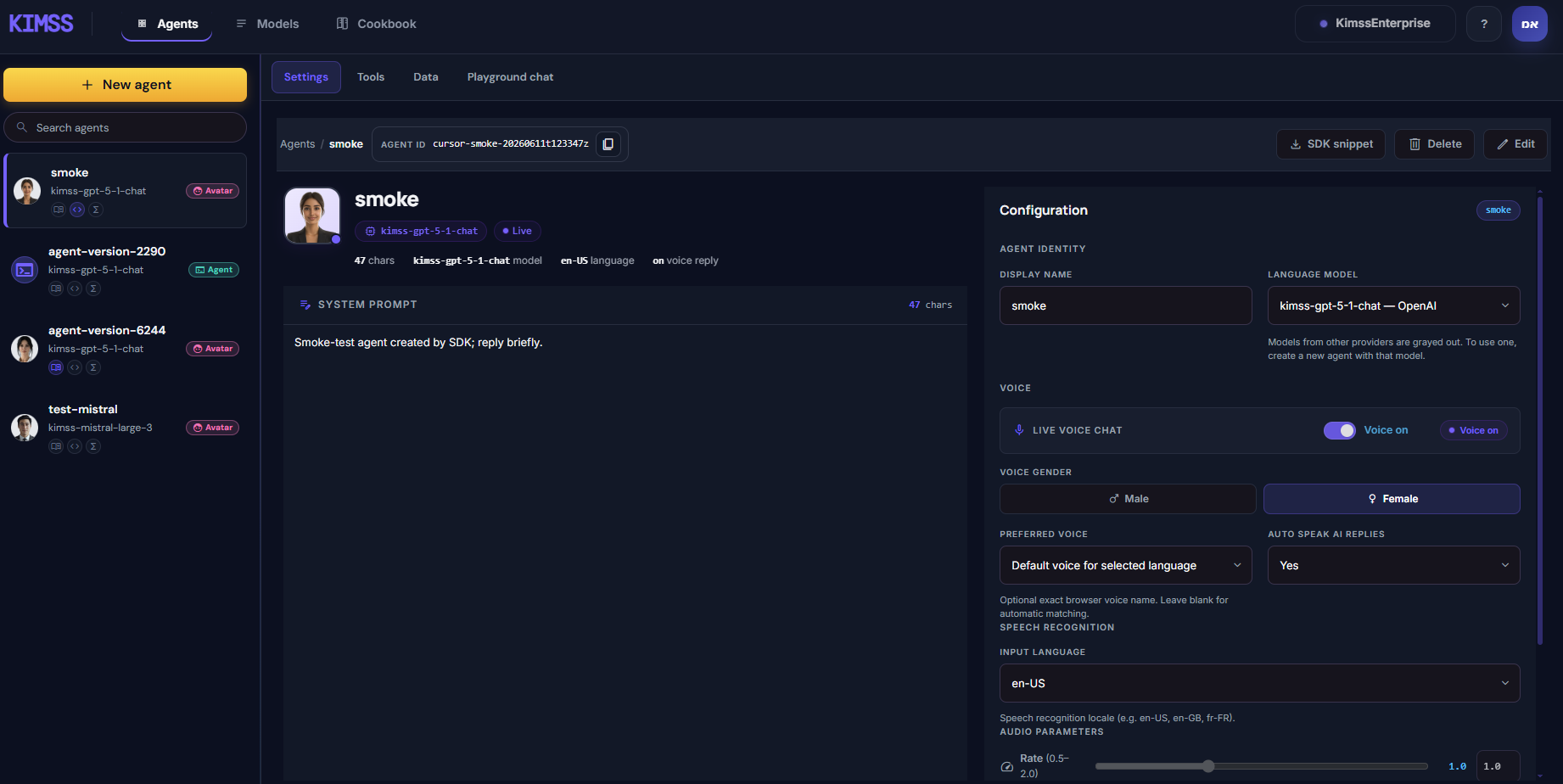Open the Input Language en-US dropdown
The height and width of the screenshot is (784, 1563).
point(1260,683)
